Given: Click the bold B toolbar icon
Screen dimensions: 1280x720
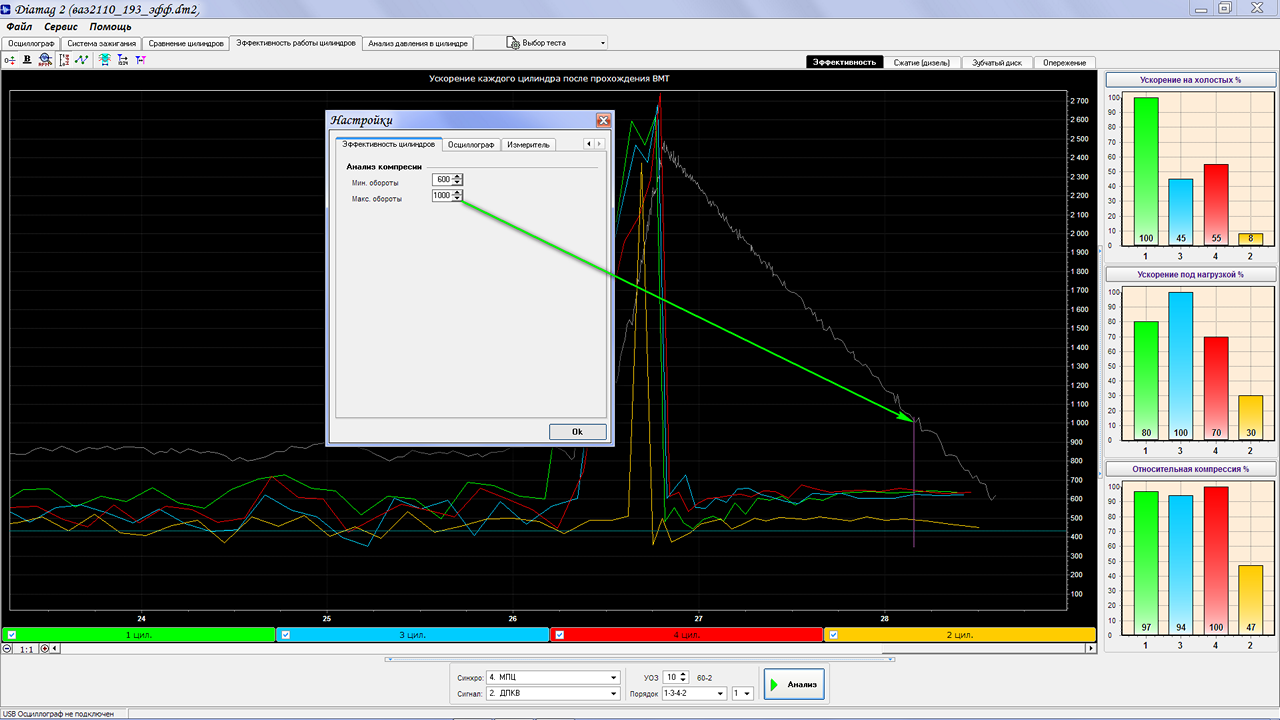Looking at the screenshot, I should [27, 60].
